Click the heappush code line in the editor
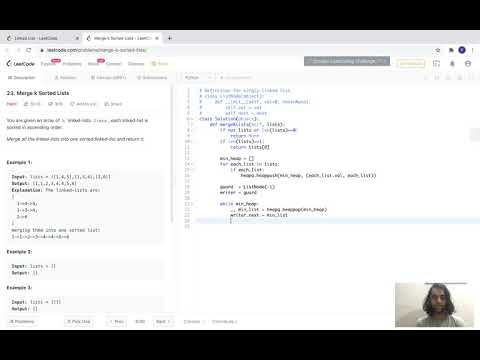This screenshot has height=360, width=480. tap(308, 175)
